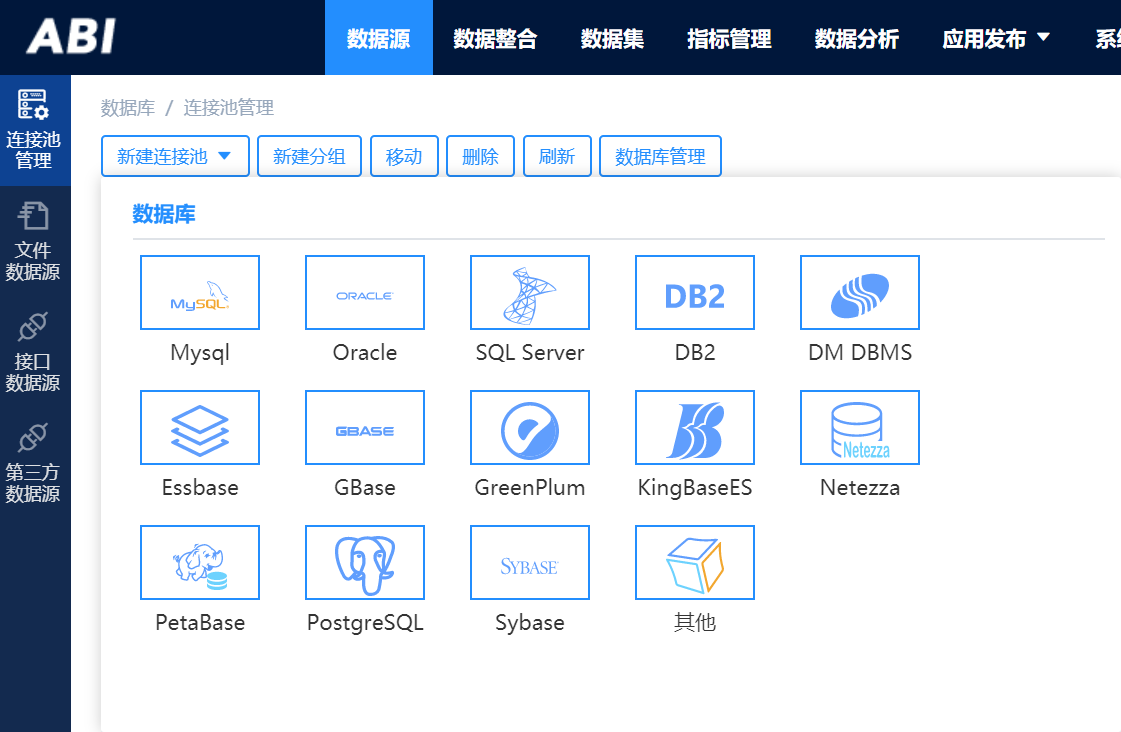Image resolution: width=1121 pixels, height=732 pixels.
Task: Click the 其他 text label
Action: coord(695,623)
